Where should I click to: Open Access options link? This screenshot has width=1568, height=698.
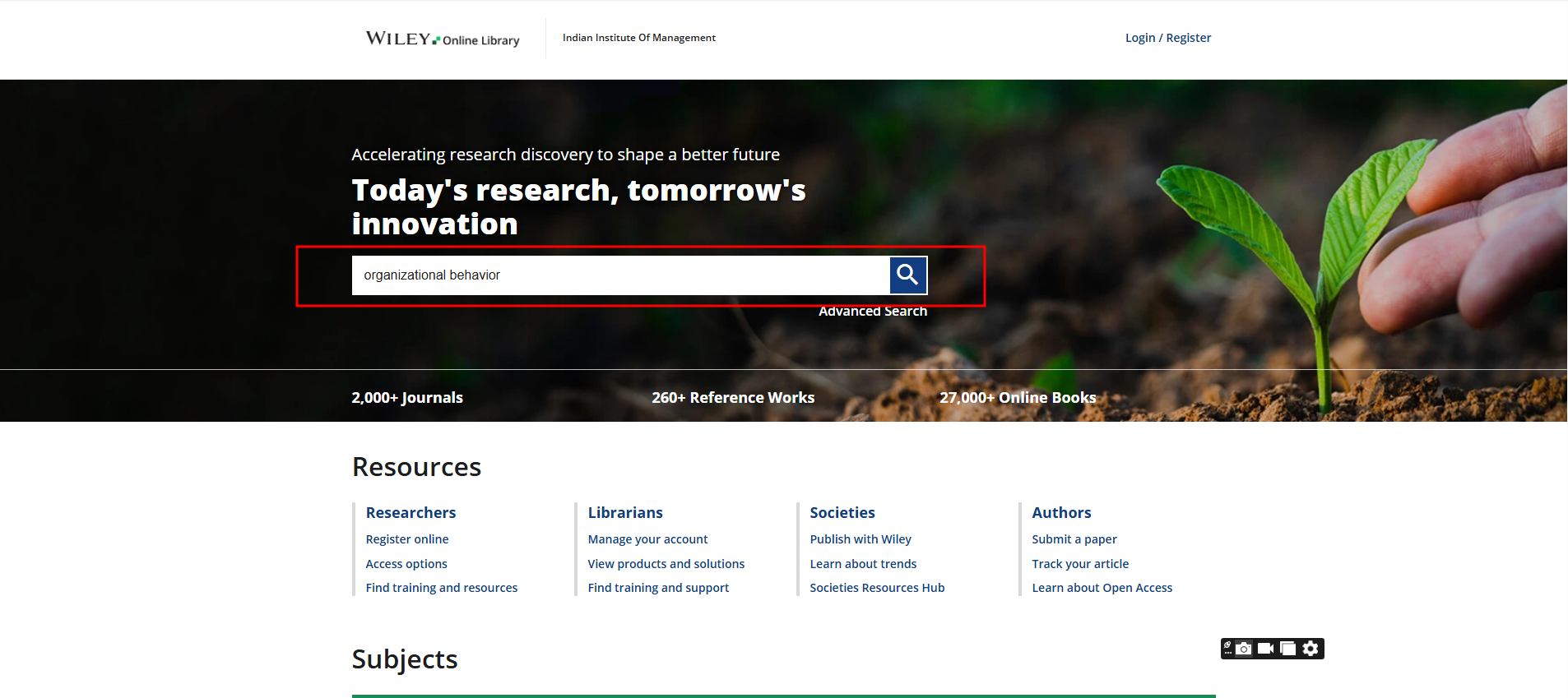(406, 564)
